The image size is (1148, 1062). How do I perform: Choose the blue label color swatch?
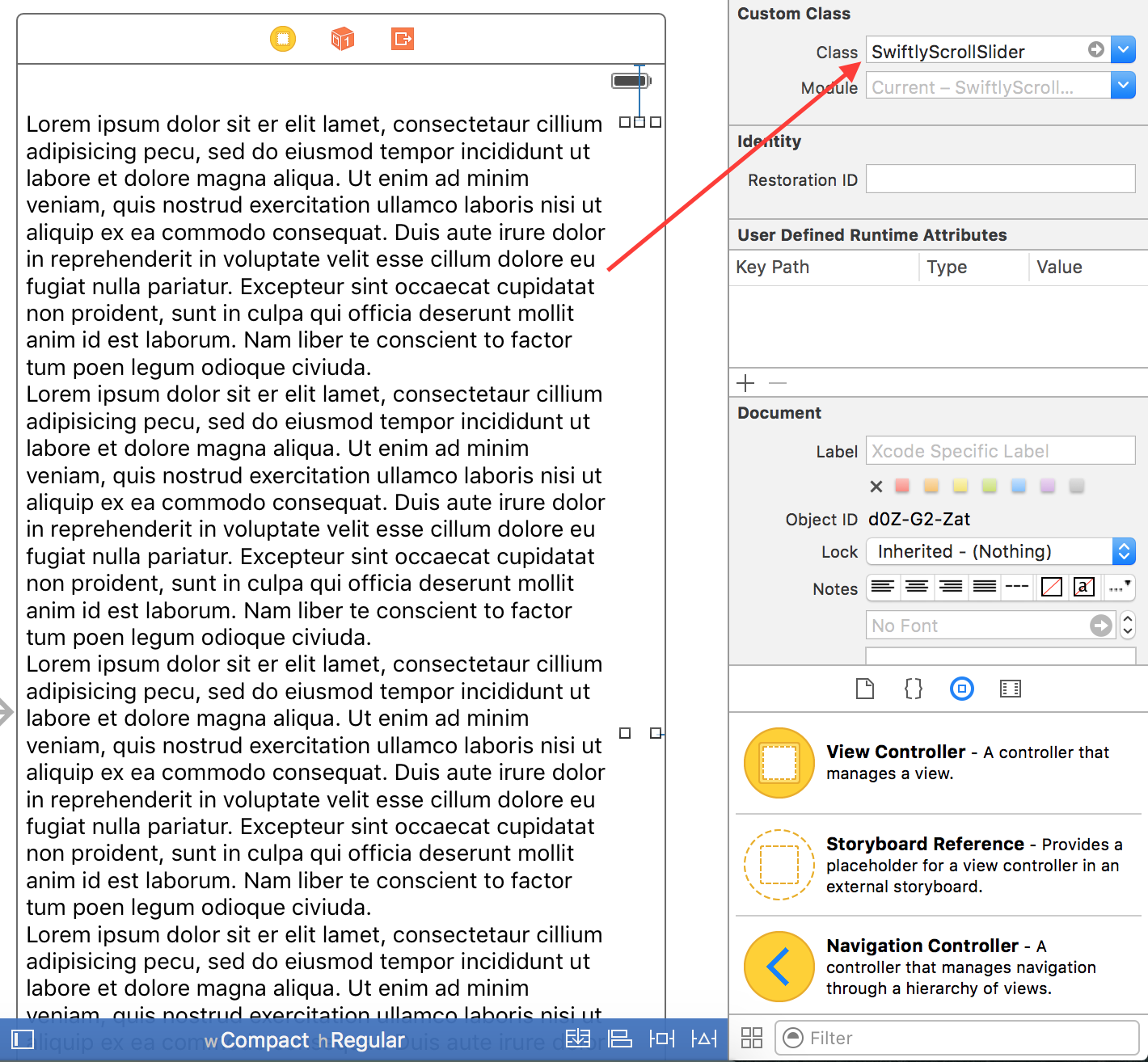(1019, 486)
